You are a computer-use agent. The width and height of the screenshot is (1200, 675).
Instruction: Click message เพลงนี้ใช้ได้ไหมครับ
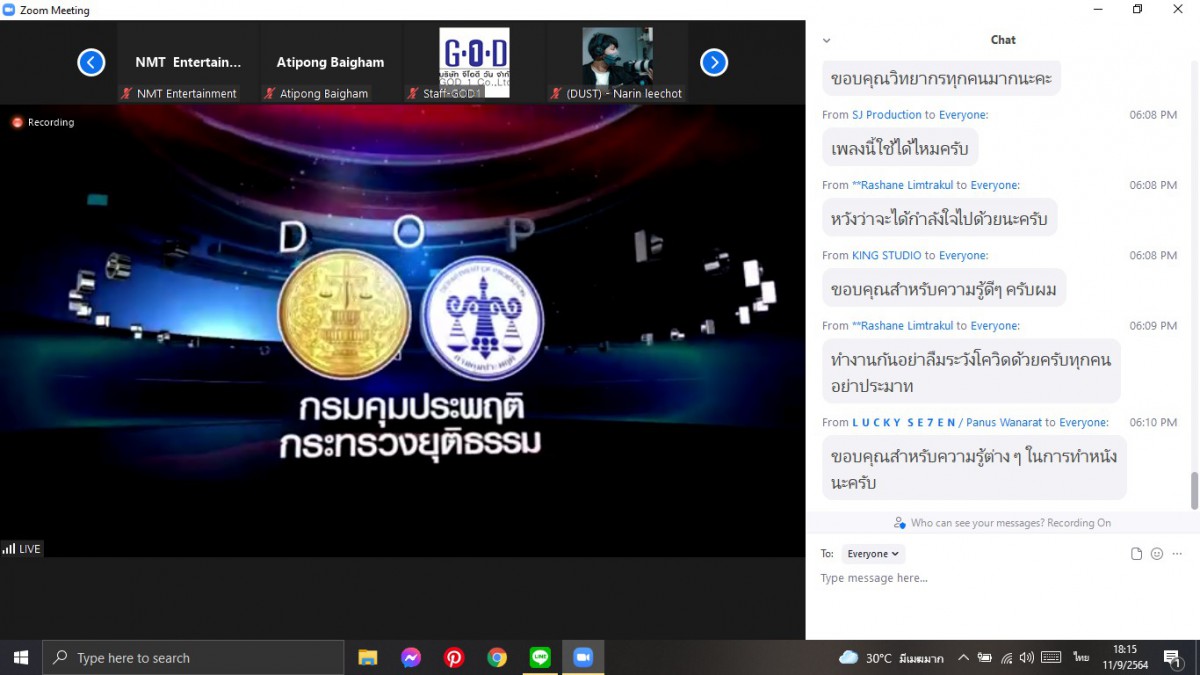[x=900, y=148]
